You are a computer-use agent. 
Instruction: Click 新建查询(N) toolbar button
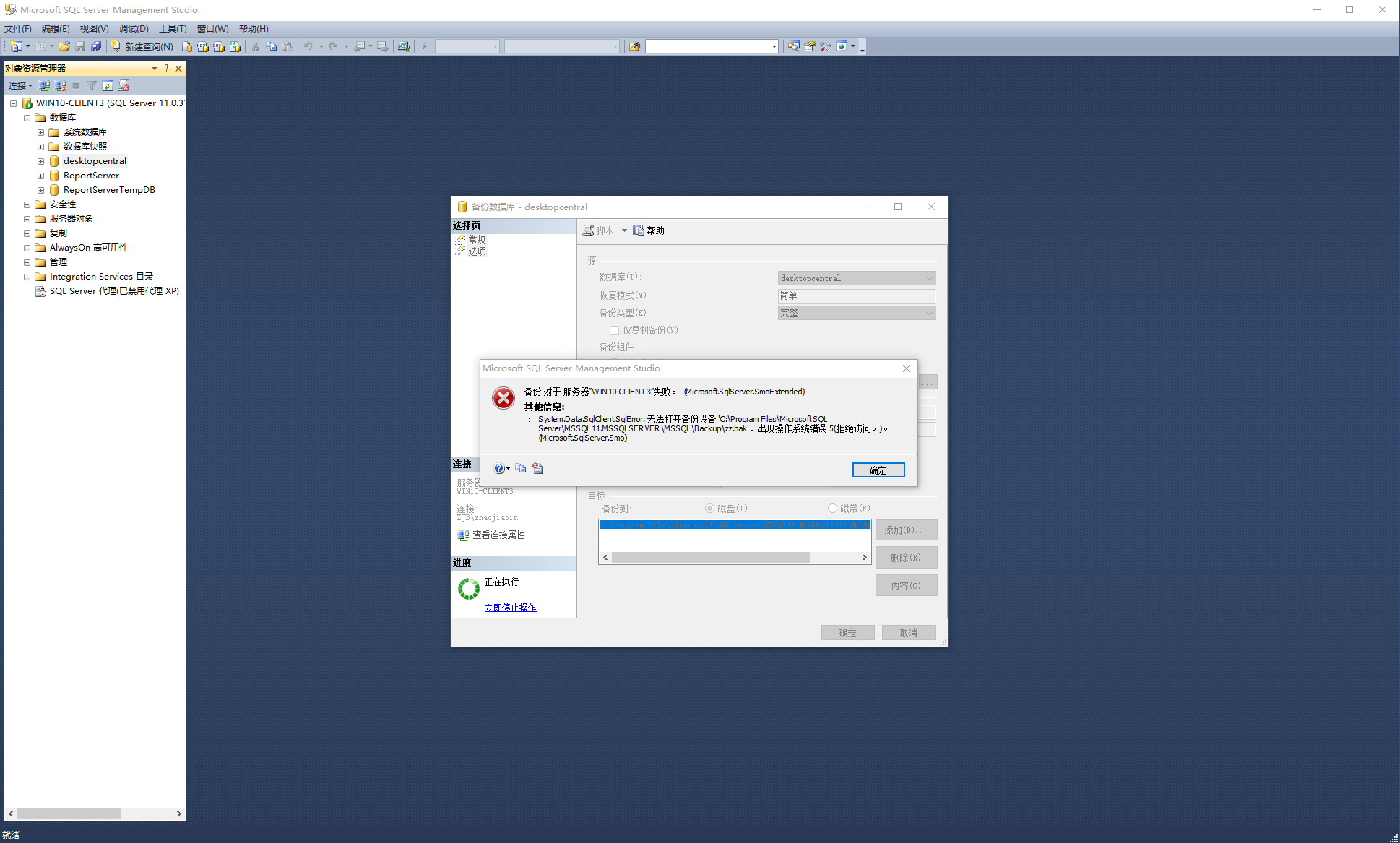[142, 46]
